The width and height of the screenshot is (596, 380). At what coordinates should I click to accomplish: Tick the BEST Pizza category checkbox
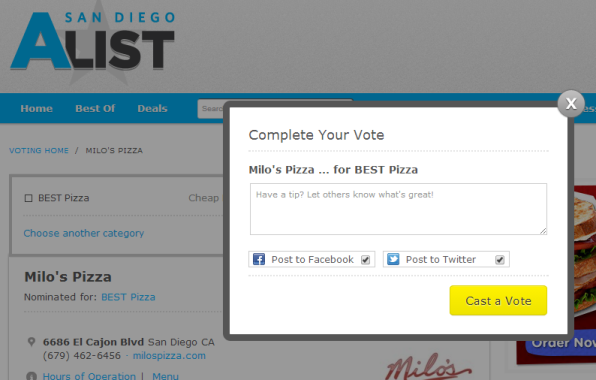point(28,198)
